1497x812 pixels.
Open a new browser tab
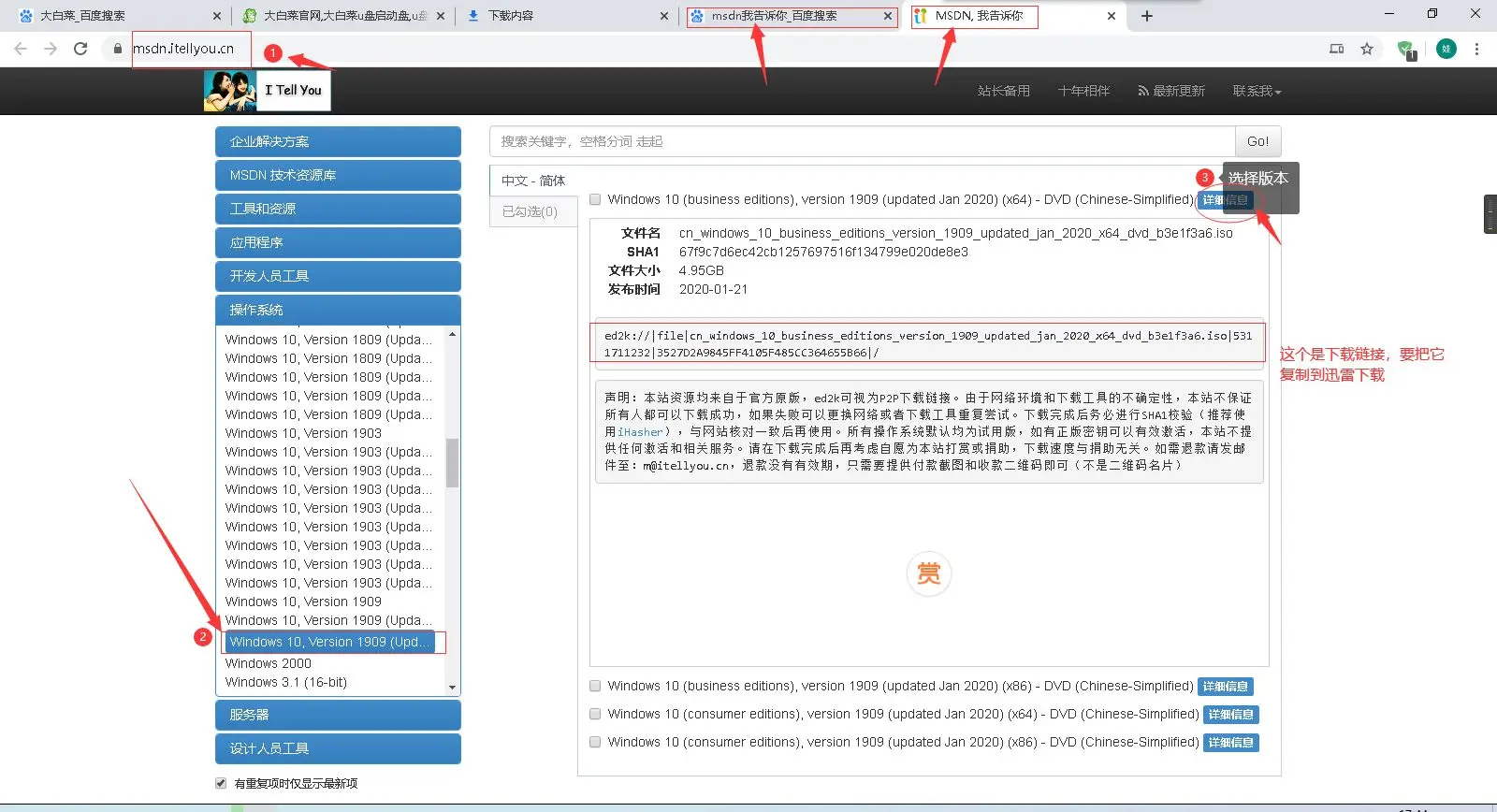[x=1147, y=16]
